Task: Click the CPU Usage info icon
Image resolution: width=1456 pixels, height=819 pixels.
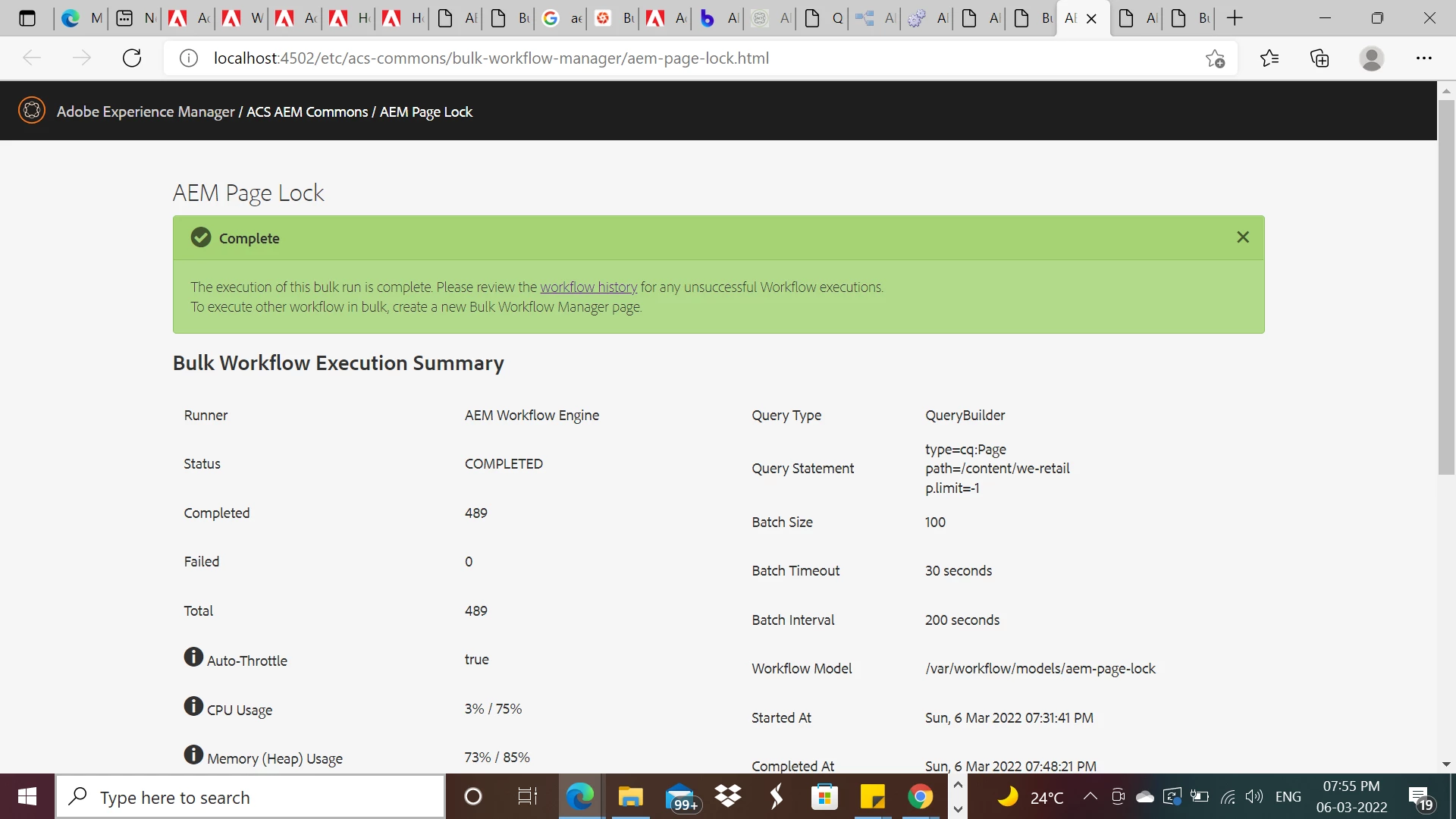Action: click(x=193, y=706)
